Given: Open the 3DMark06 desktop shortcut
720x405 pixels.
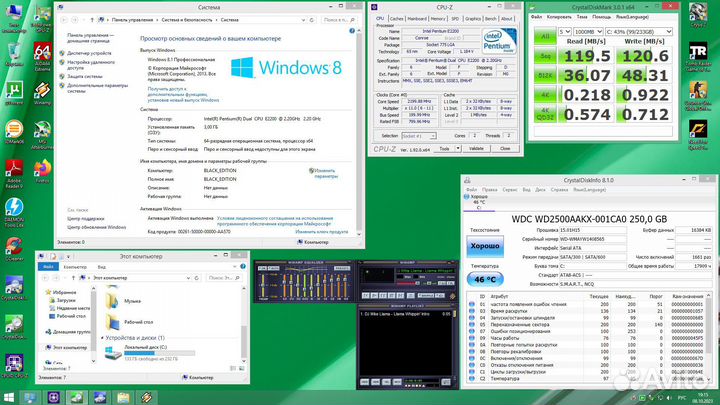Looking at the screenshot, I should click(x=14, y=132).
